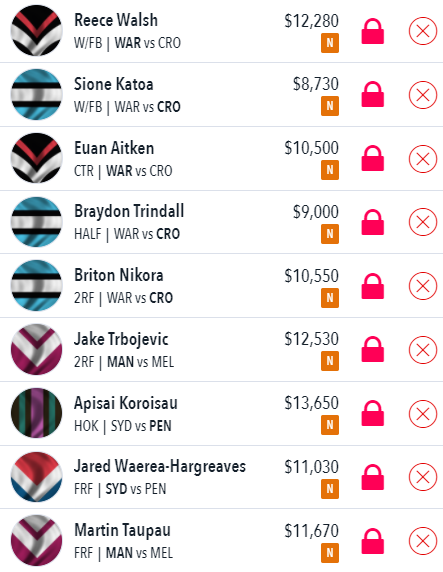
Task: Toggle lock on Reece Walsh
Action: click(x=373, y=31)
